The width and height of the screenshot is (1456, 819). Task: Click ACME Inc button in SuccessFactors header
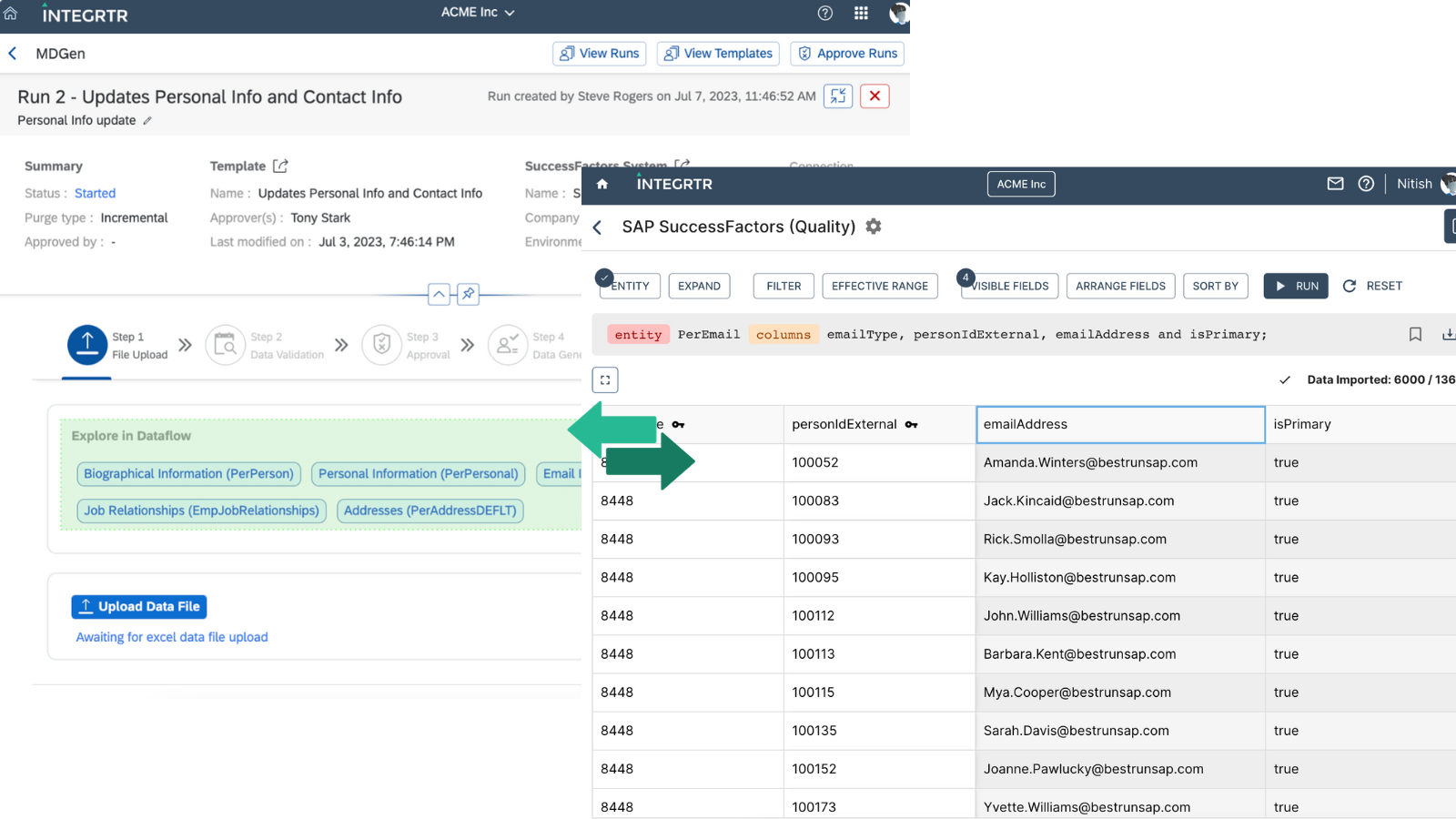1021,184
